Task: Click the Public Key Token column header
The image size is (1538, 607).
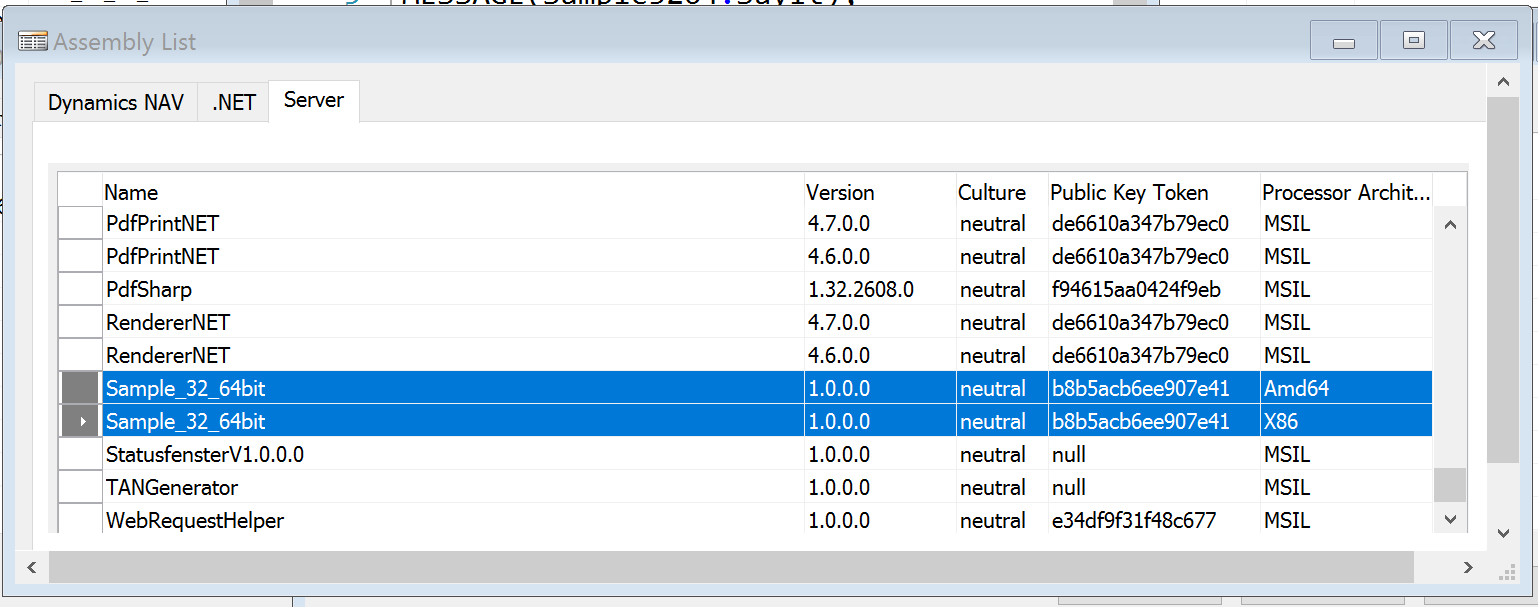Action: (1152, 192)
